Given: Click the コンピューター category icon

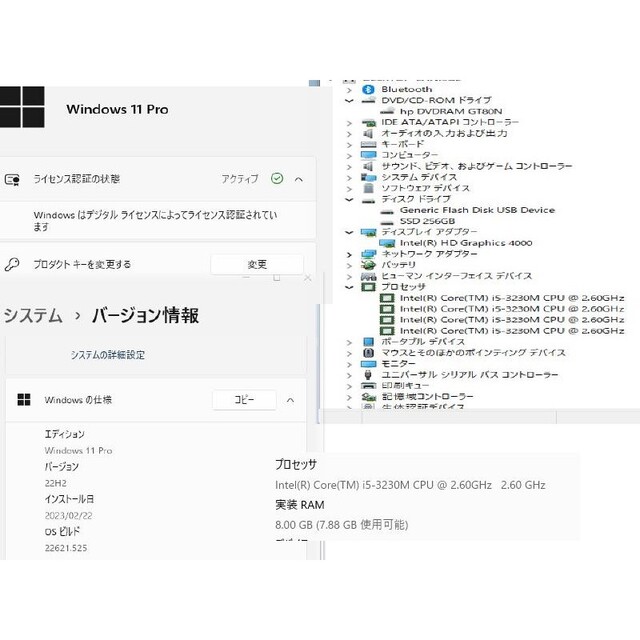Looking at the screenshot, I should coord(368,156).
